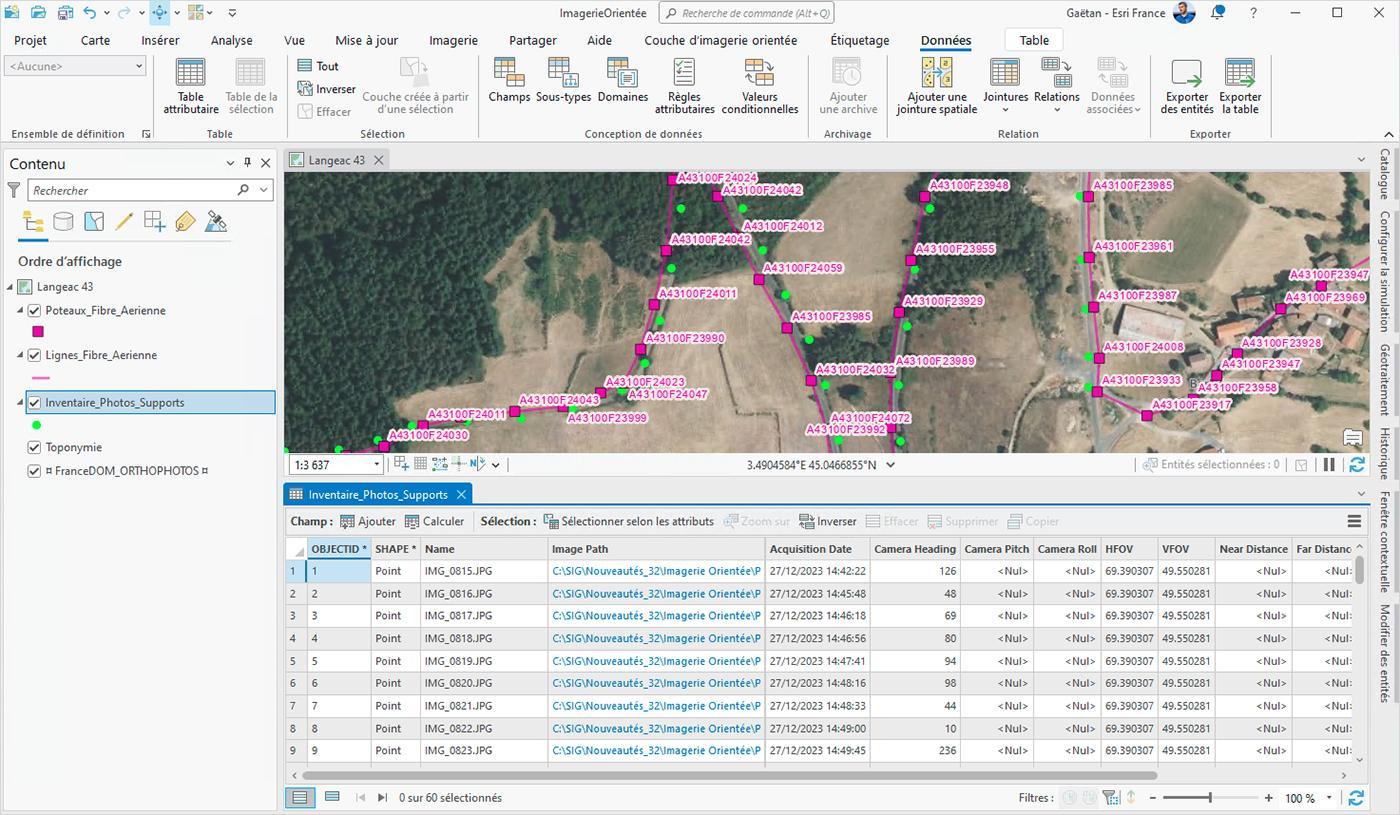Open the map scale dropdown

tap(376, 464)
